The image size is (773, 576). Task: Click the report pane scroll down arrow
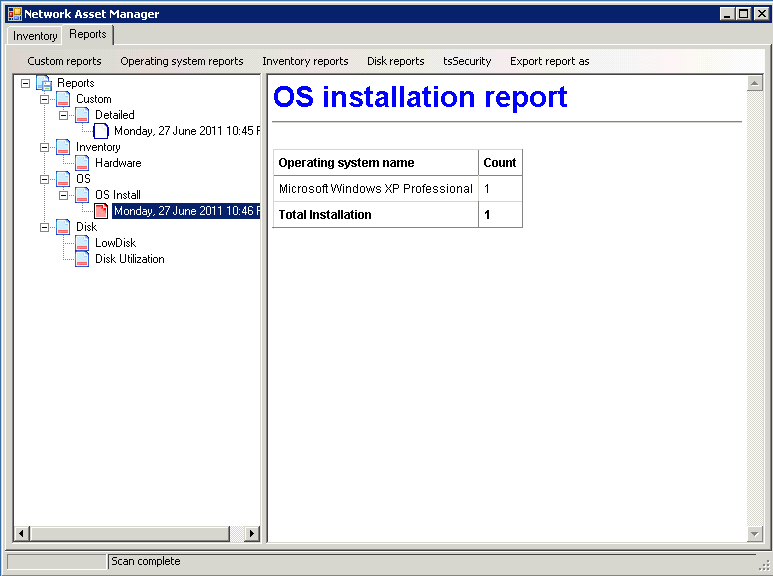[755, 534]
